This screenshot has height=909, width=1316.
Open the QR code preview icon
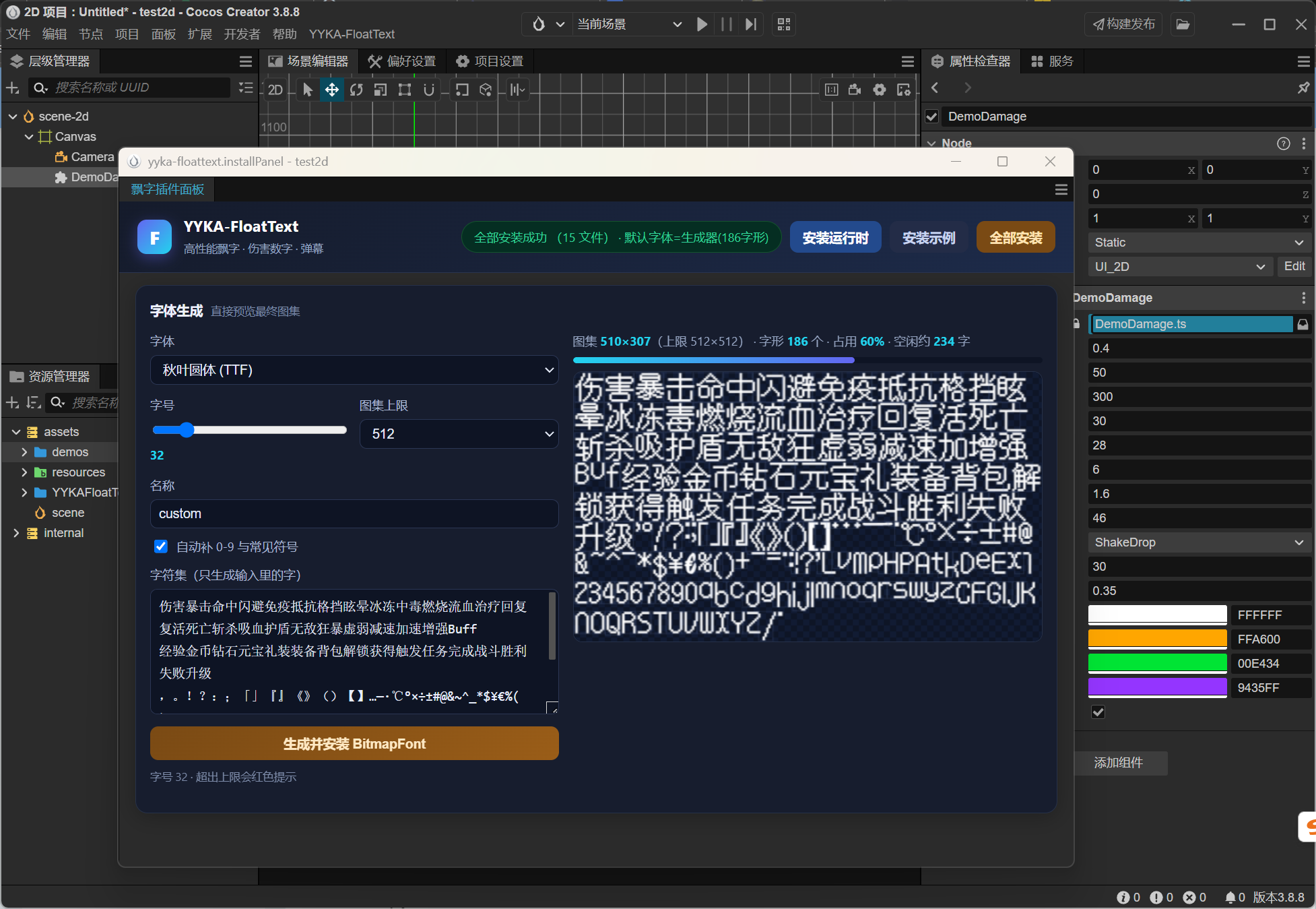pyautogui.click(x=784, y=24)
